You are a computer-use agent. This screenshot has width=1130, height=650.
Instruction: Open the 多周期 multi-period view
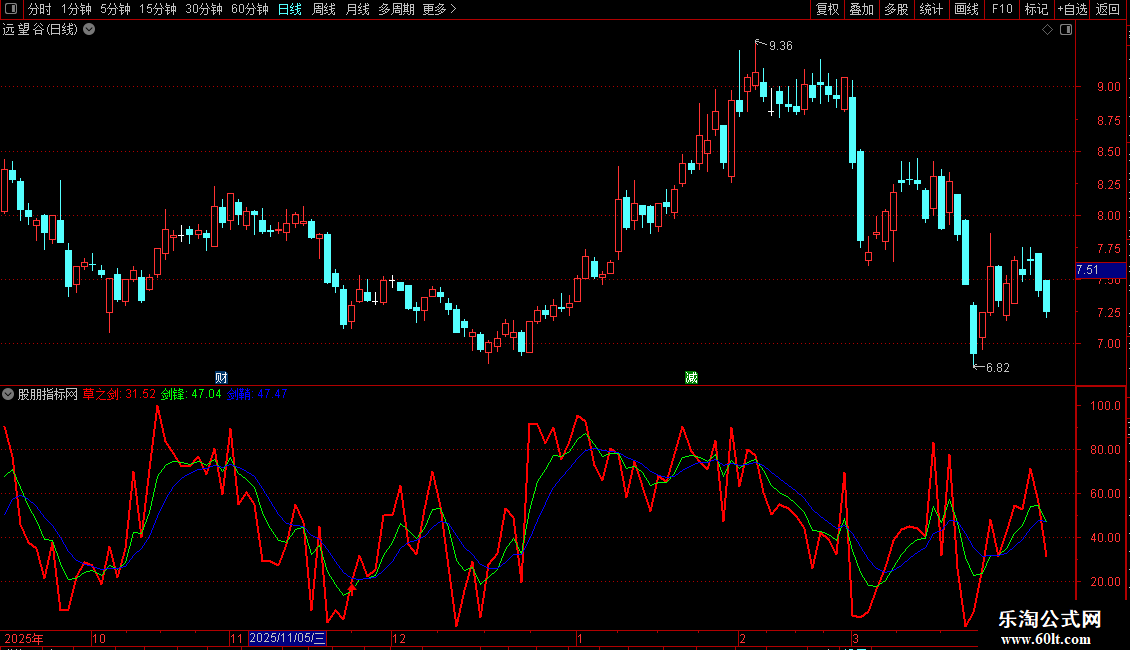coord(396,9)
